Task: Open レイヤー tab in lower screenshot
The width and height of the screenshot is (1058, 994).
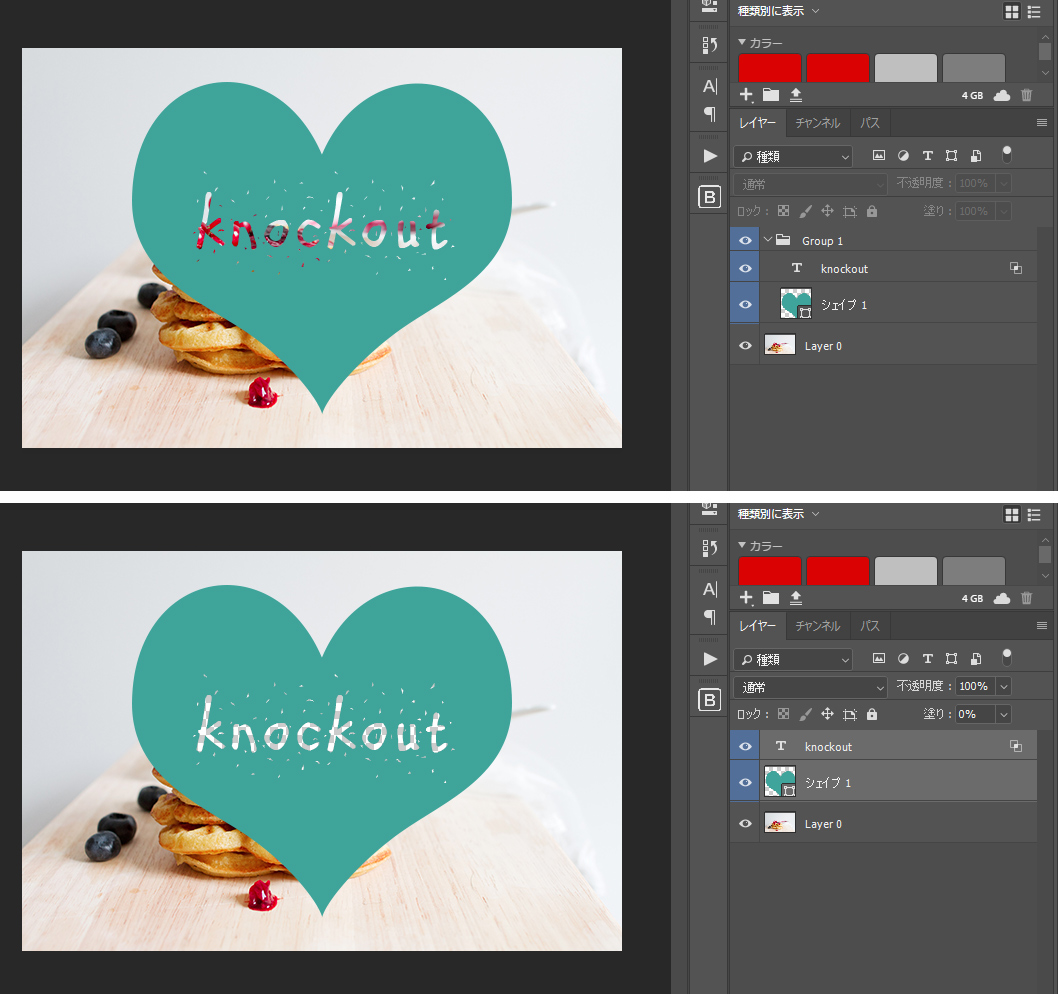Action: (757, 626)
